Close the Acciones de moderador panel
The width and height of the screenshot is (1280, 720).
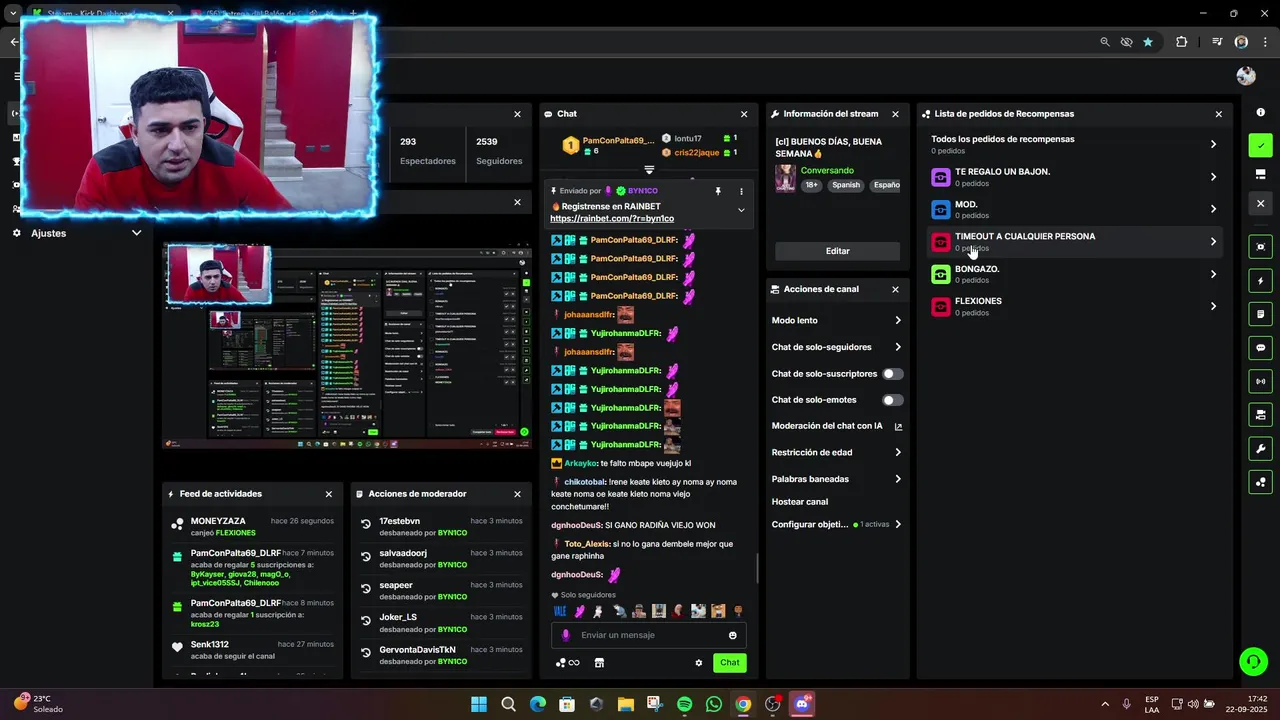click(x=517, y=494)
